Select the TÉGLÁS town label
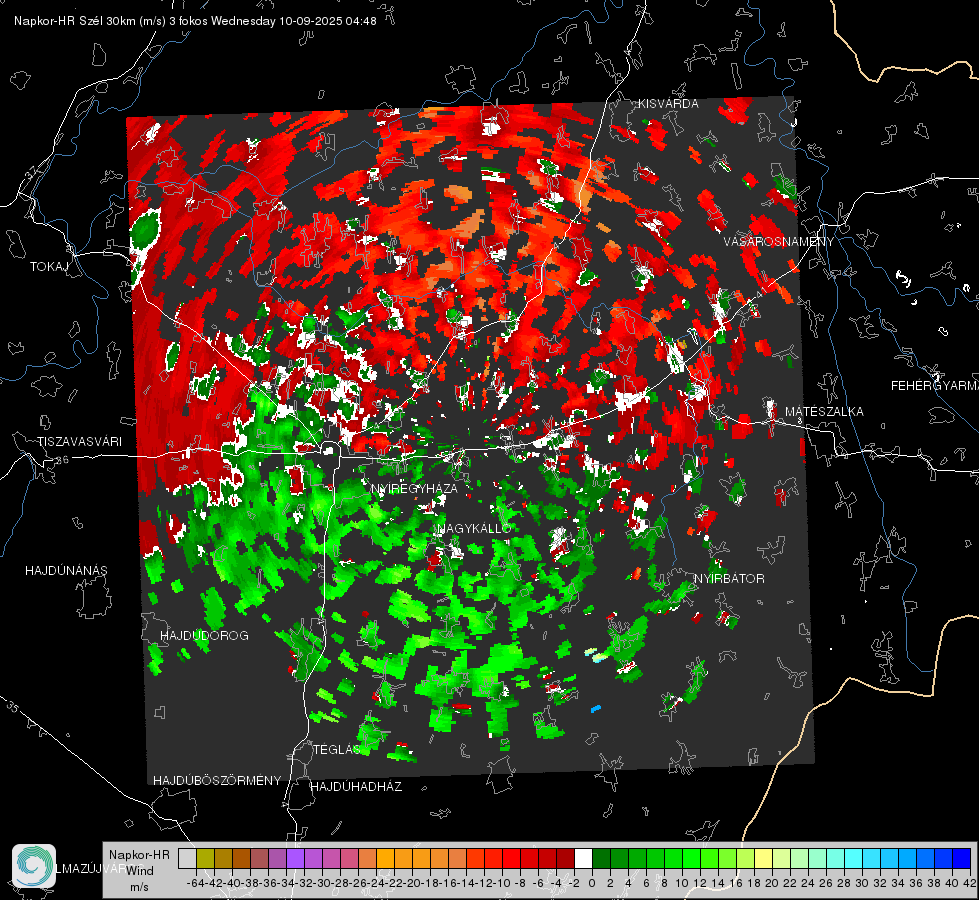Screen dimensions: 979x900 (336, 749)
